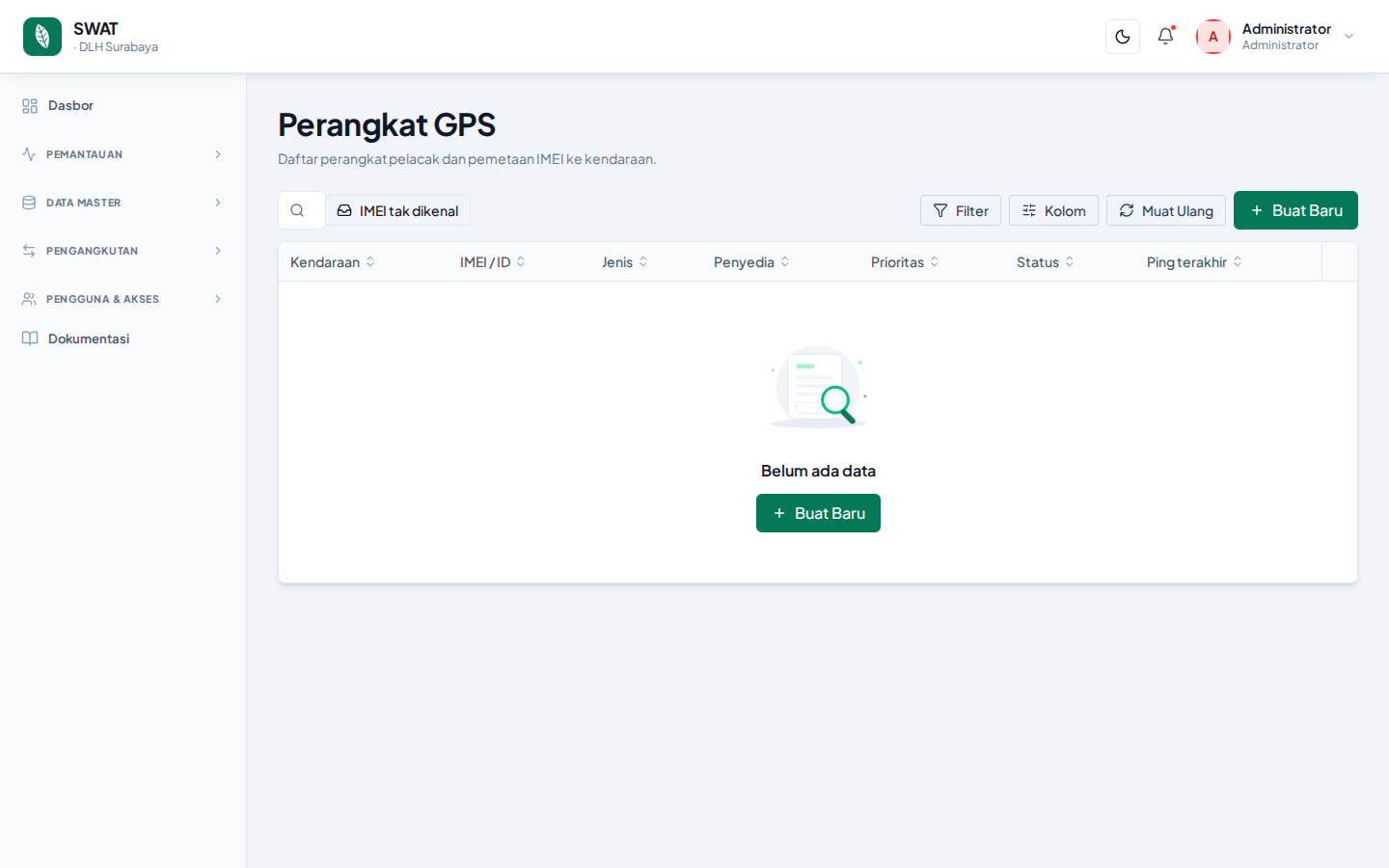The height and width of the screenshot is (868, 1389).
Task: Open the Pengguna & Akses section
Action: (x=123, y=299)
